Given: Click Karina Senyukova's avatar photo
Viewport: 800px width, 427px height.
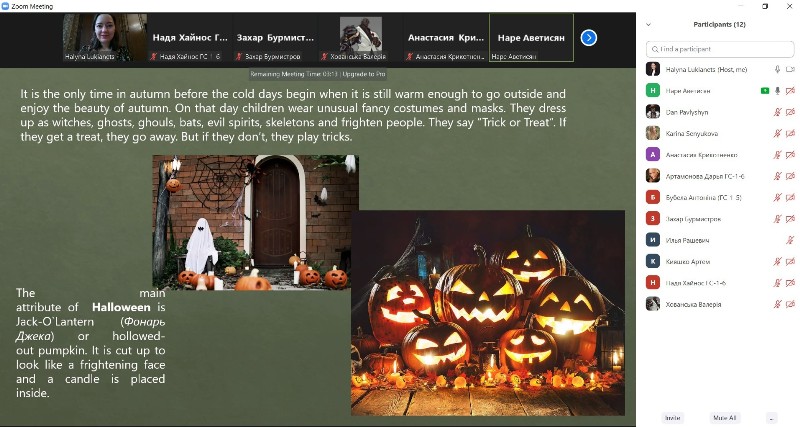Looking at the screenshot, I should point(653,133).
